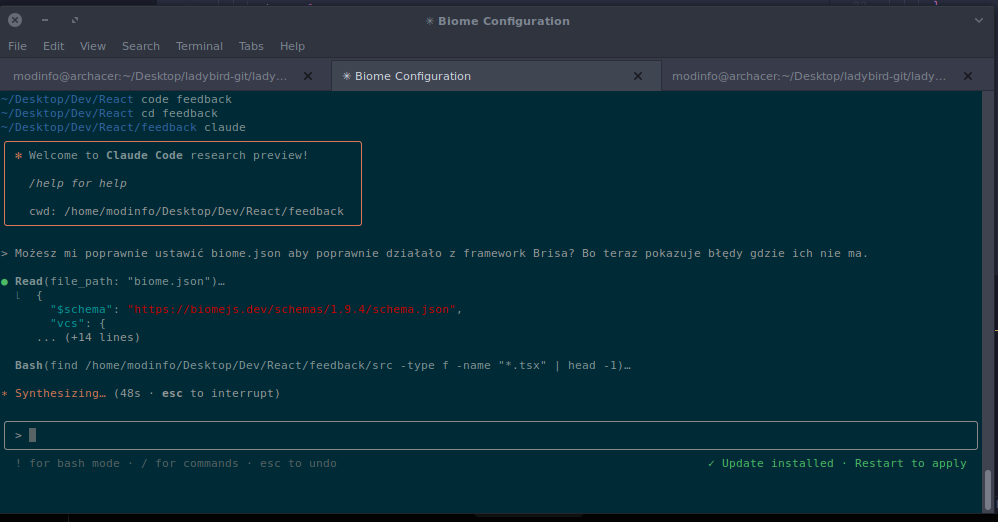
Task: Open the Help menu
Action: point(292,46)
